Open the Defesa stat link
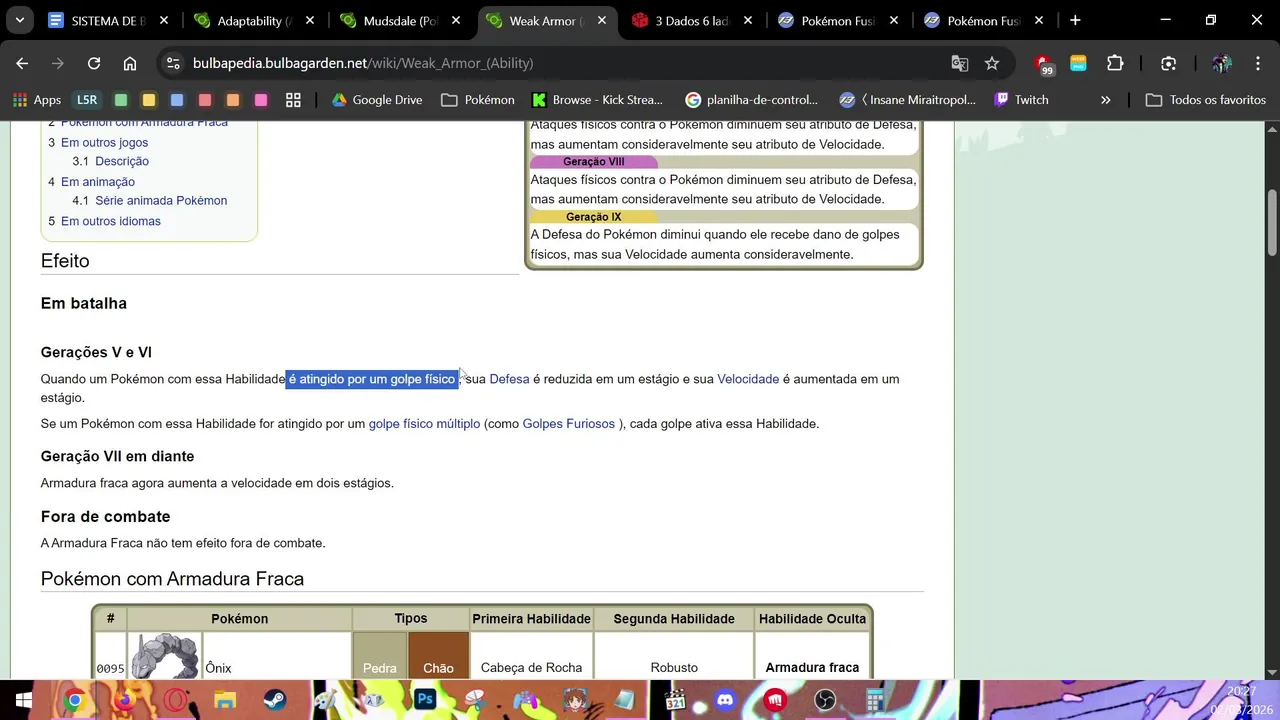Screen dimensions: 1280x720 pyautogui.click(x=509, y=379)
